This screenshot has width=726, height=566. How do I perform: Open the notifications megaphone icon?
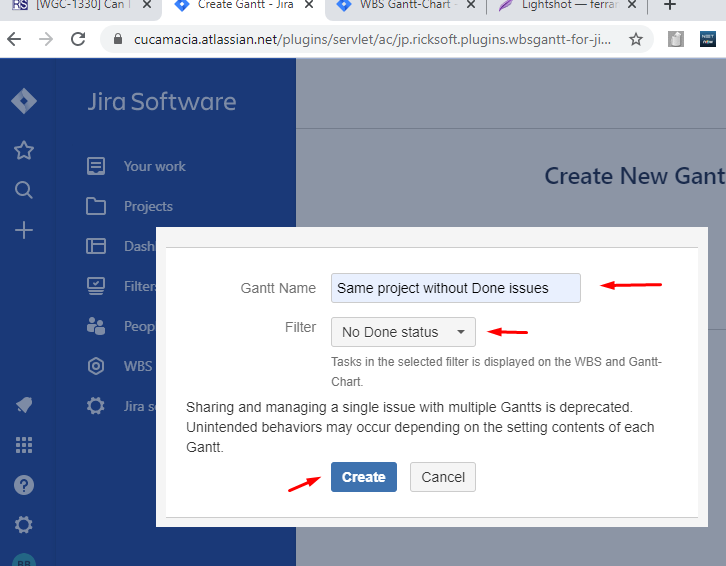tap(24, 405)
